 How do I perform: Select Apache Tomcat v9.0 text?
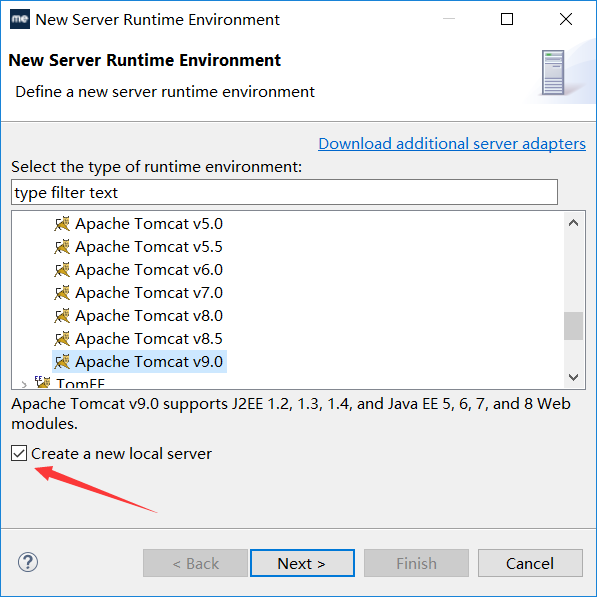click(x=149, y=362)
